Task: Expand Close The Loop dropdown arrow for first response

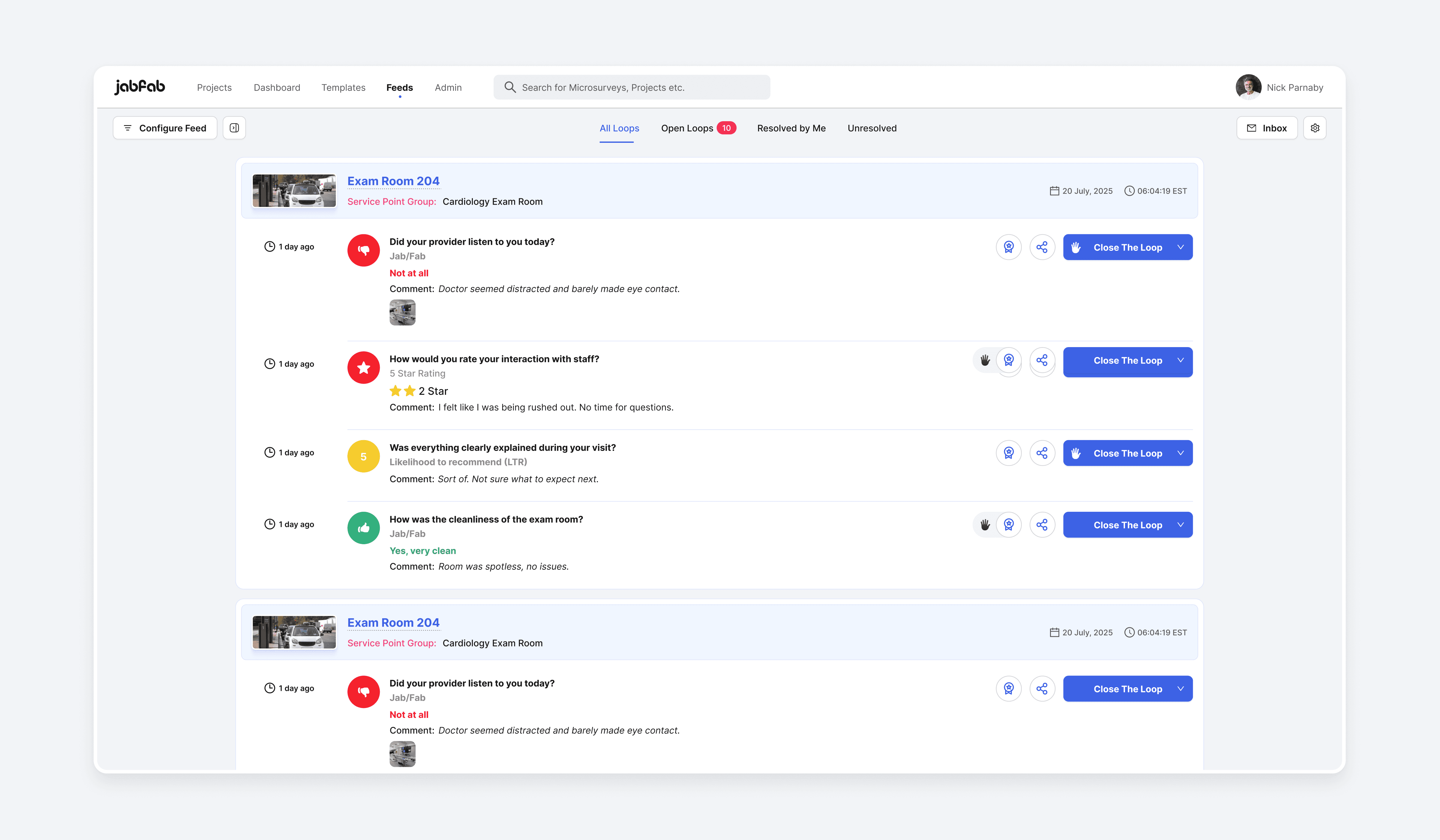Action: [1180, 247]
